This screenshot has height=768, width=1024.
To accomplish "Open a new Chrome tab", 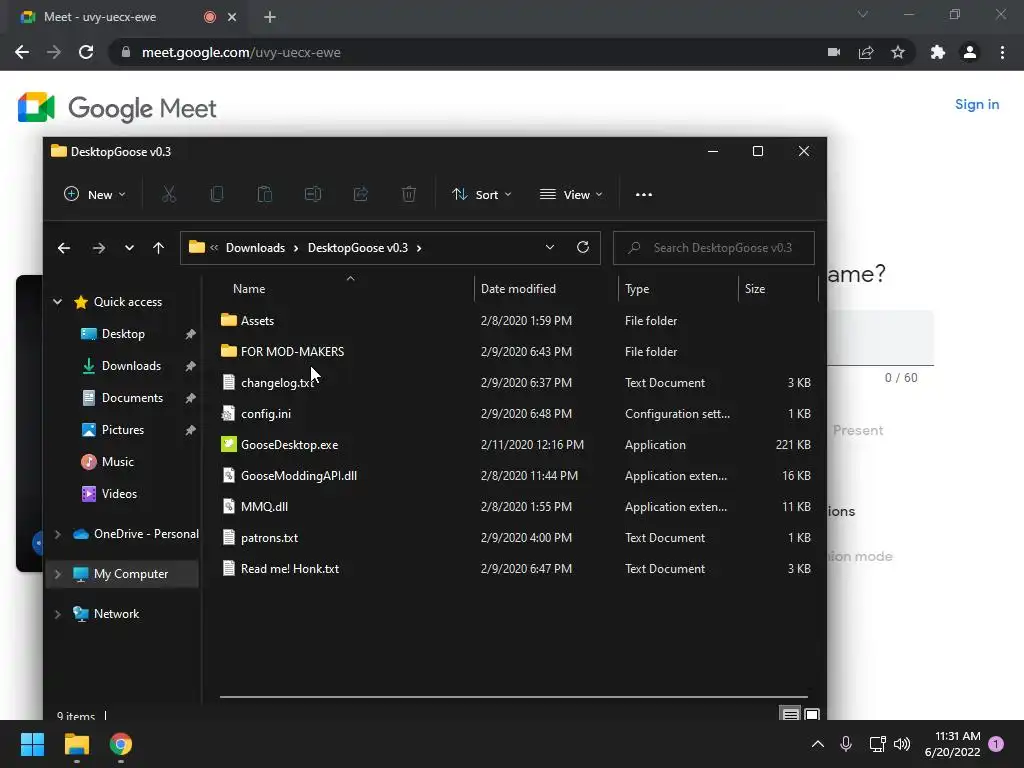I will pyautogui.click(x=270, y=17).
